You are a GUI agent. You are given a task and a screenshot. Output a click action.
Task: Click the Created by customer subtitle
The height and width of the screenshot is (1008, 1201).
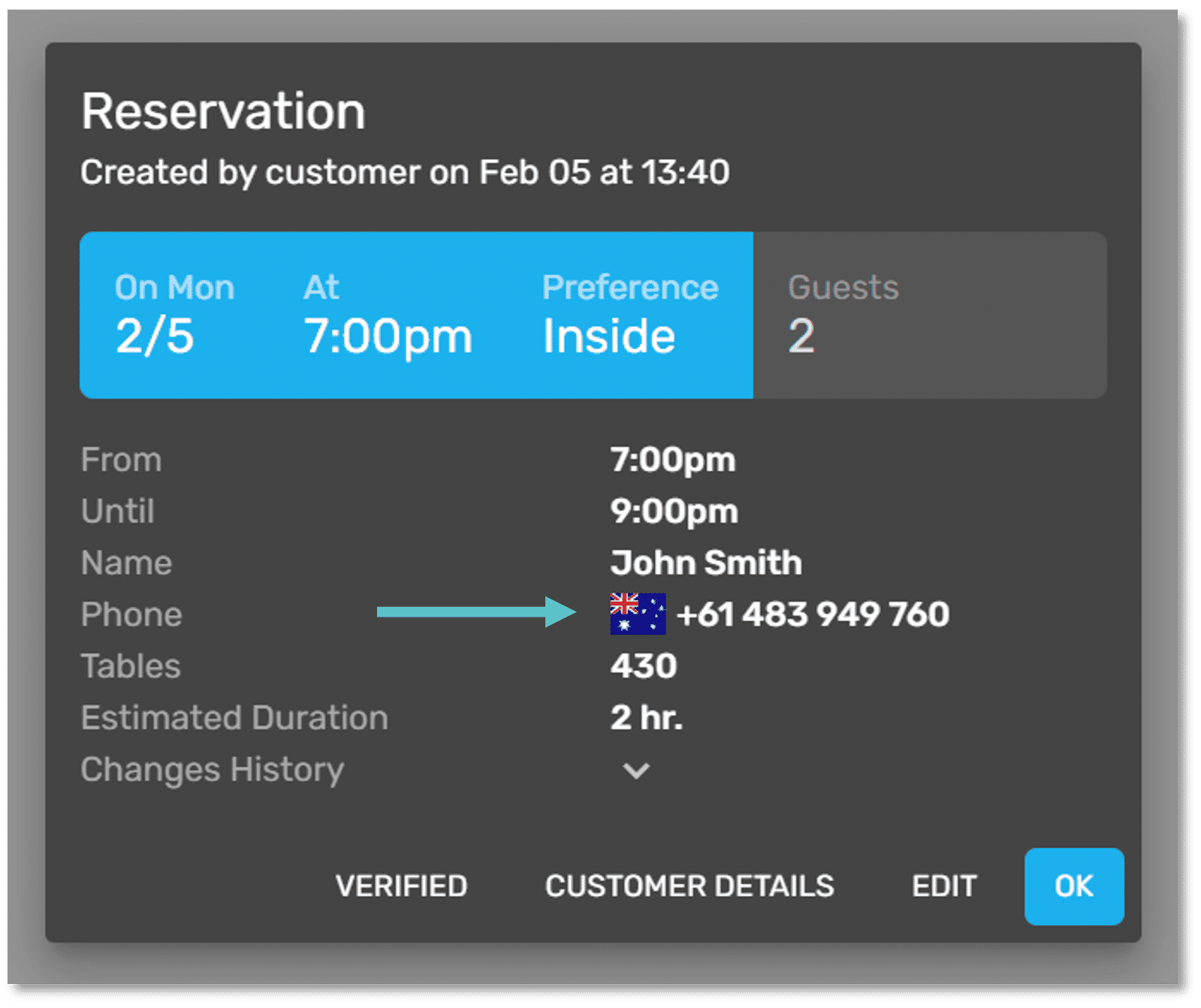(405, 172)
